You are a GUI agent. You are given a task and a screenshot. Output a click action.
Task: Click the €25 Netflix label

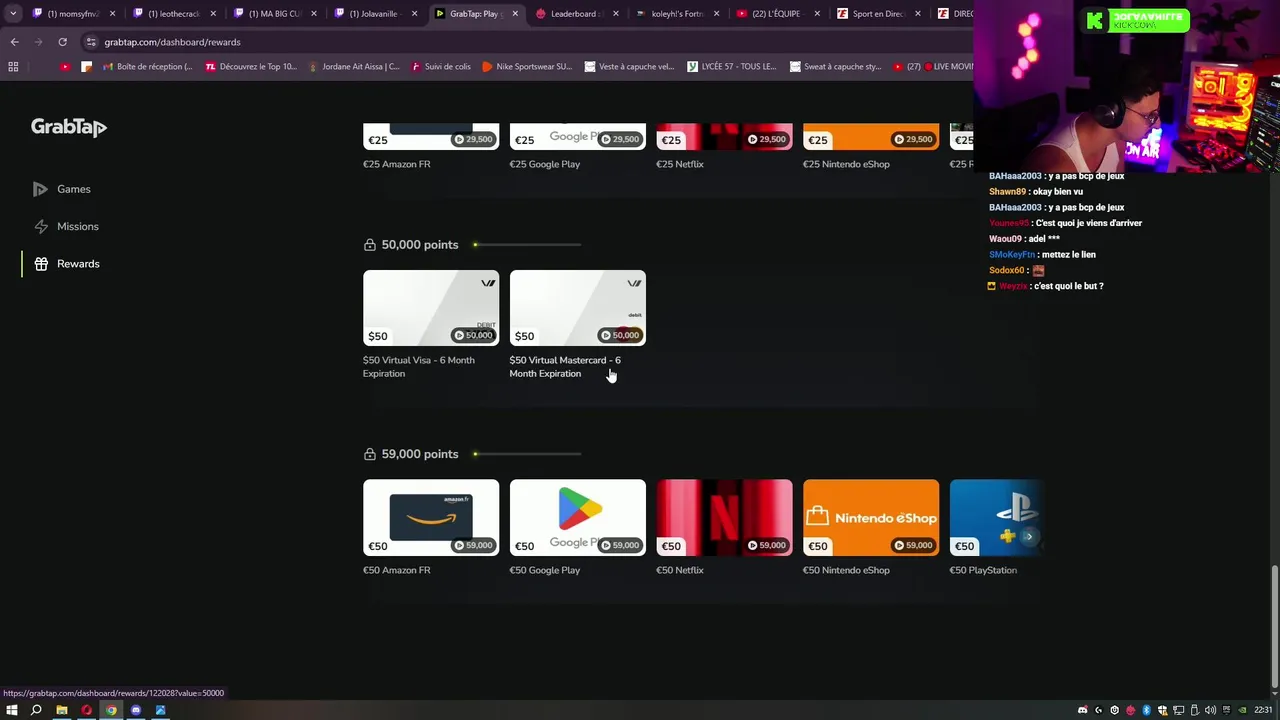point(679,164)
